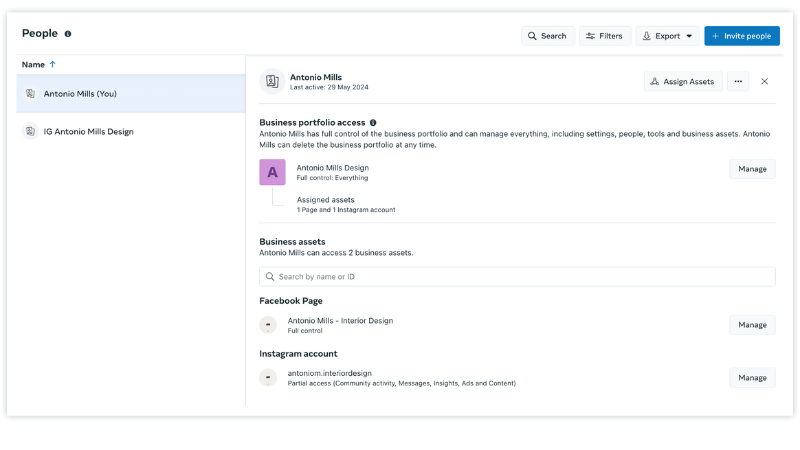Open the Search button
The width and height of the screenshot is (800, 450).
click(x=547, y=36)
